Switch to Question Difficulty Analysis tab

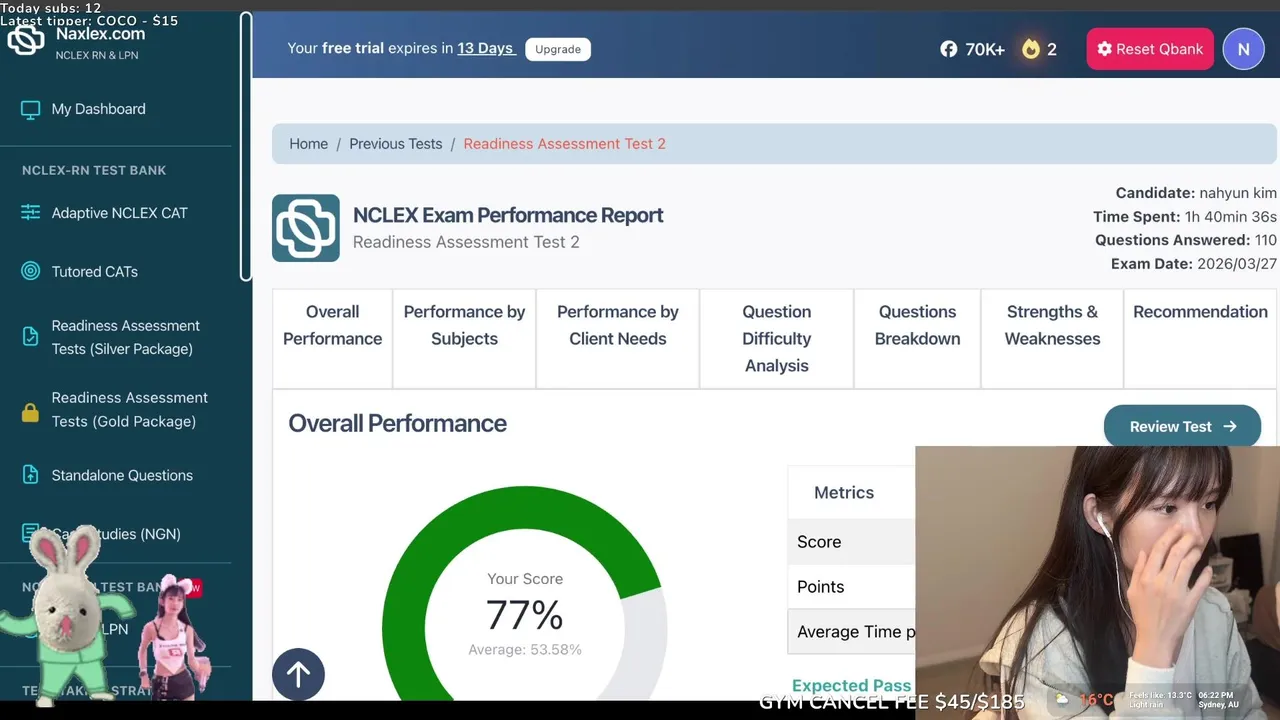tap(776, 338)
